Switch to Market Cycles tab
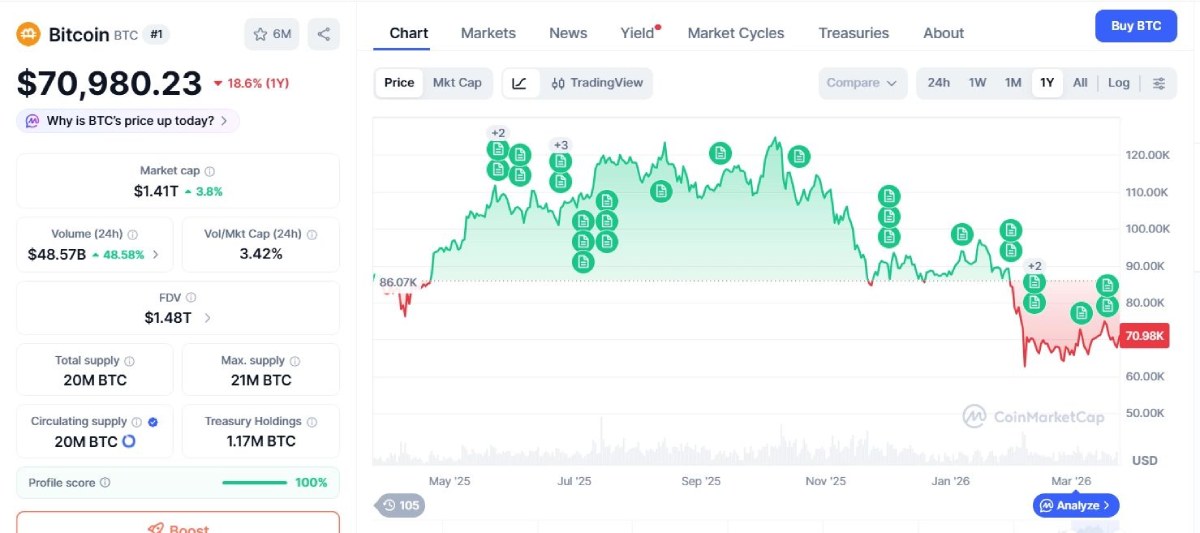This screenshot has height=533, width=1200. (735, 33)
